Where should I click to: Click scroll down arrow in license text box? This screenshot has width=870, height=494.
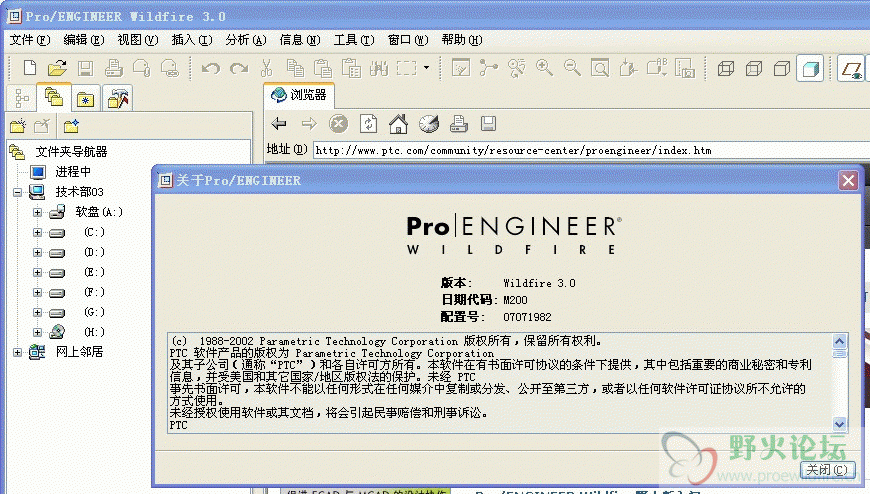coord(839,424)
